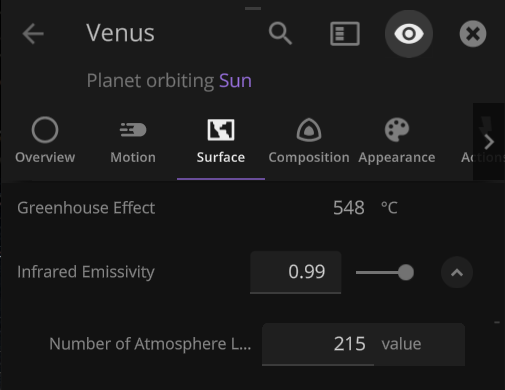The image size is (505, 390).
Task: Collapse the Infrared Emissivity section
Action: (x=457, y=272)
